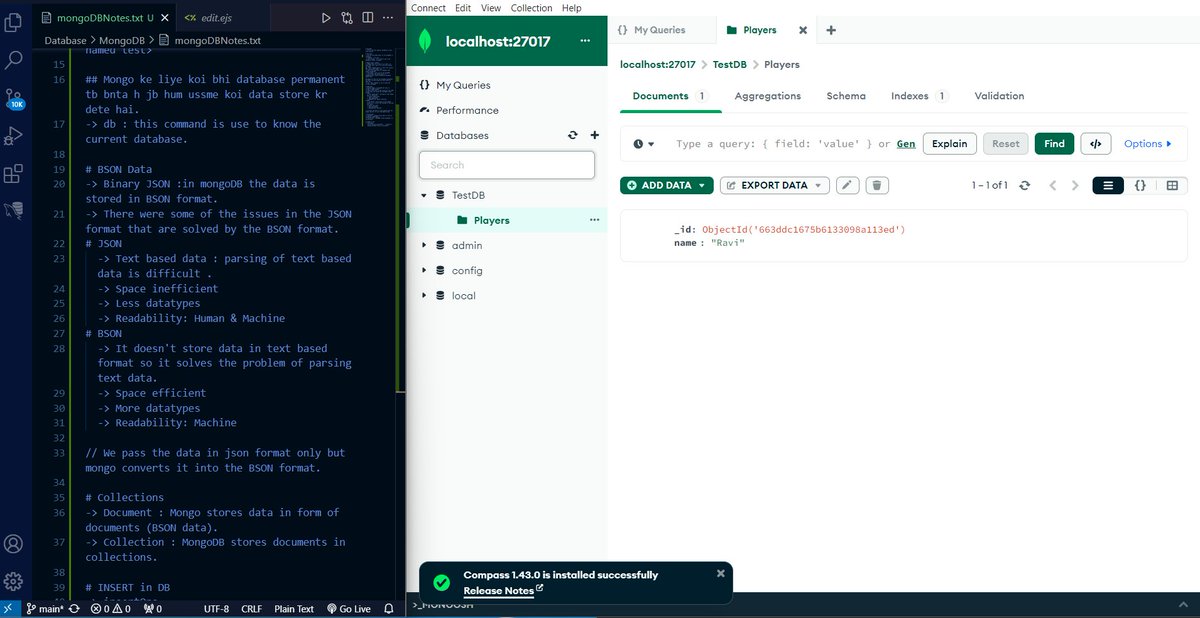Switch to the Indexes tab
1200x618 pixels.
coord(918,96)
